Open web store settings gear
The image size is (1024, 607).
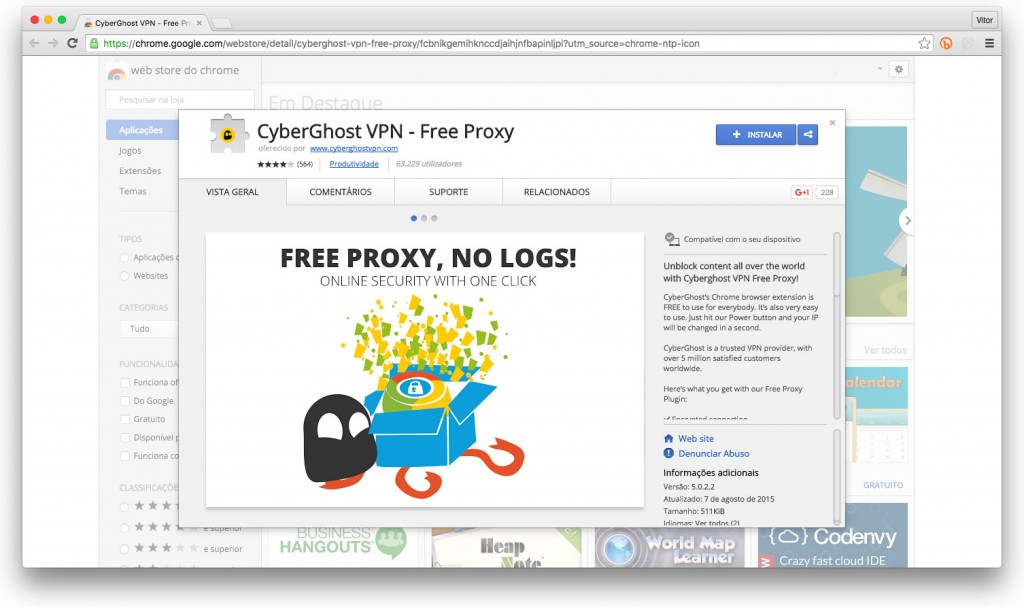[899, 69]
